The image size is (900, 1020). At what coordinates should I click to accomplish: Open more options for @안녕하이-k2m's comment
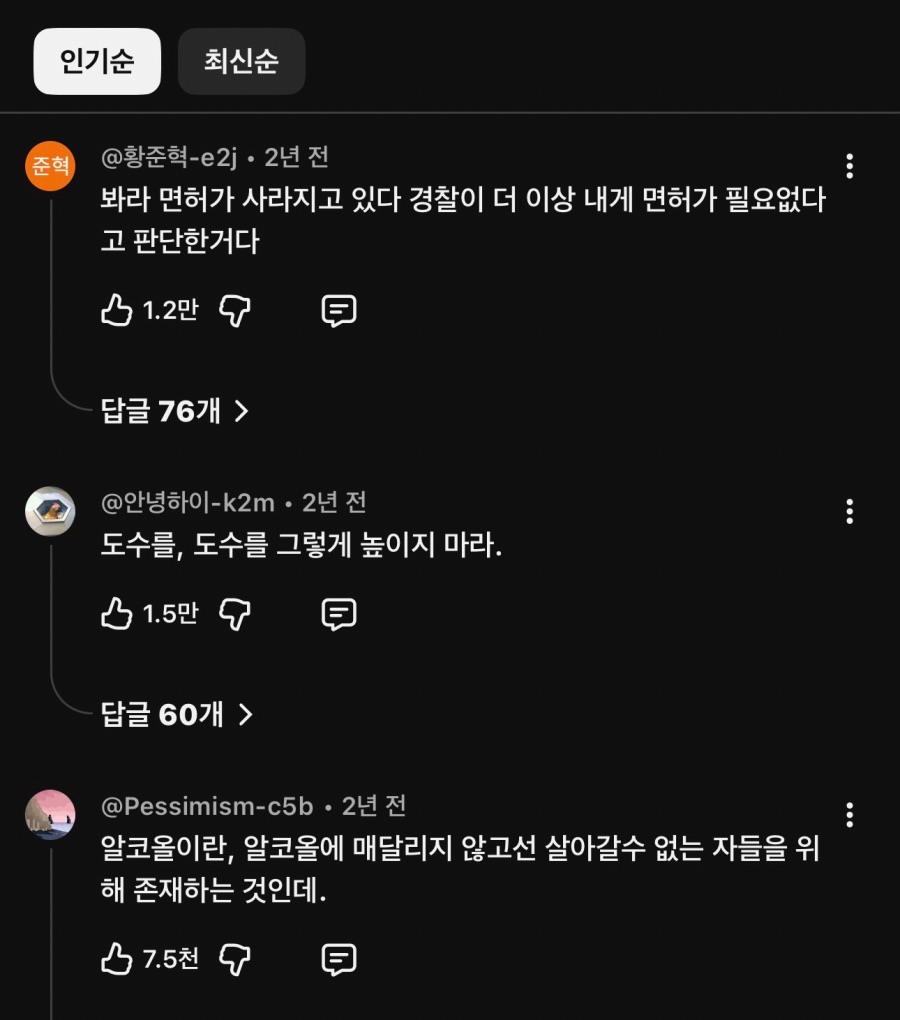click(849, 512)
